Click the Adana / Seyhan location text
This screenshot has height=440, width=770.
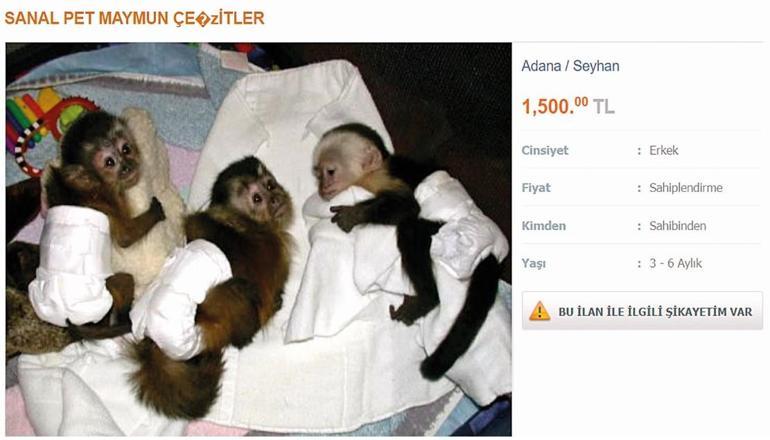[570, 66]
